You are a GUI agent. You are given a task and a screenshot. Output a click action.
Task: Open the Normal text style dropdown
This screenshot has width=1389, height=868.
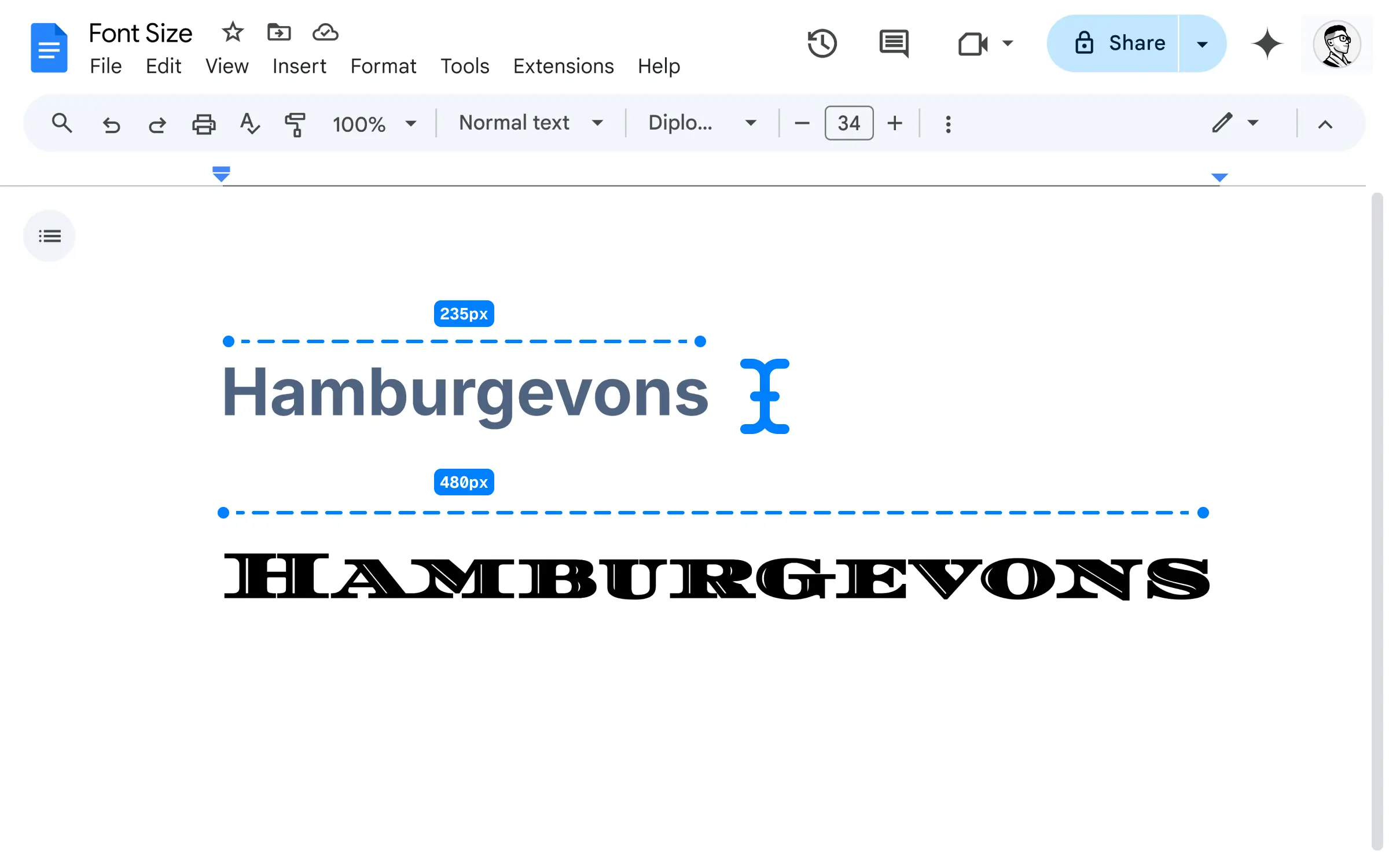[x=530, y=123]
